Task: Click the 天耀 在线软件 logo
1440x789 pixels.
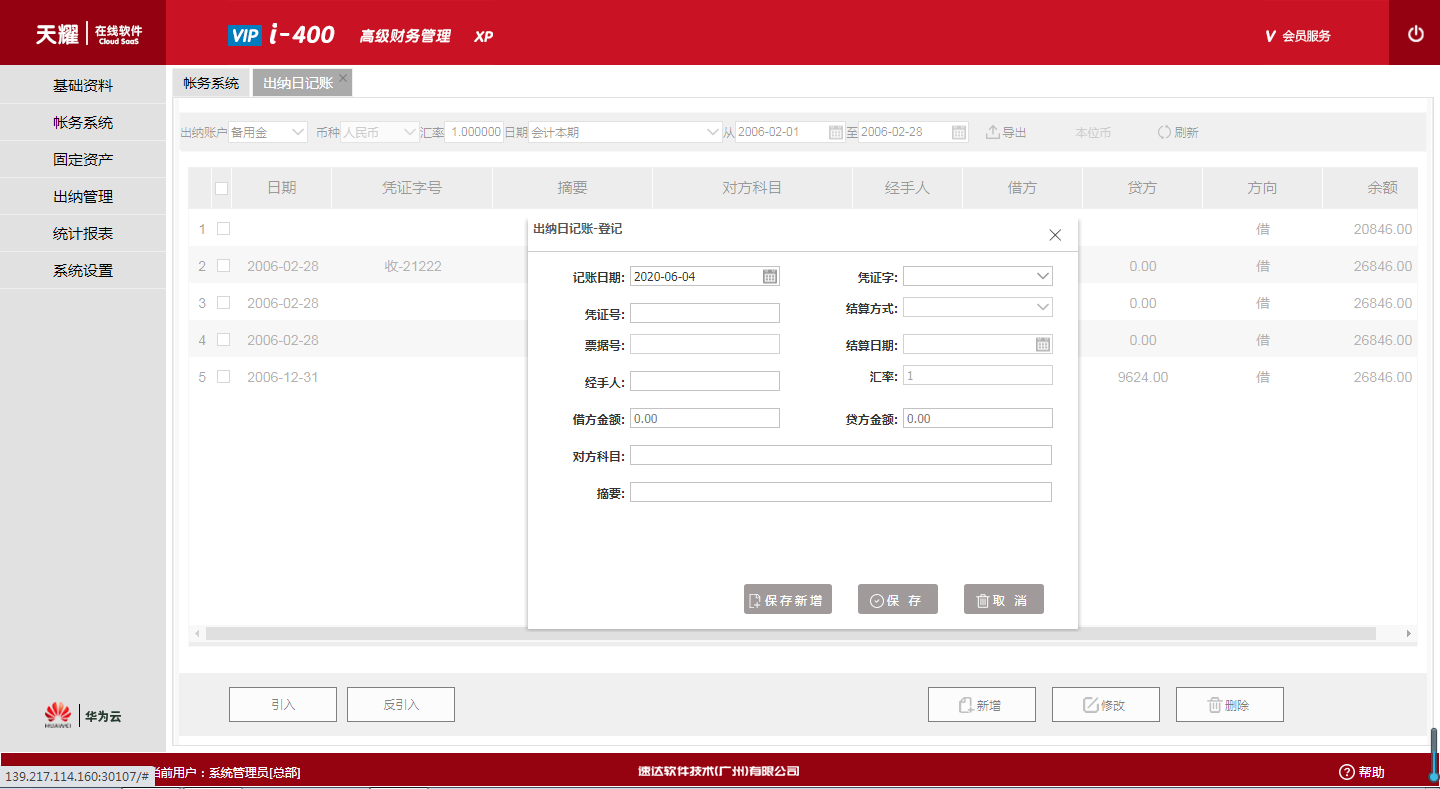Action: click(x=89, y=34)
